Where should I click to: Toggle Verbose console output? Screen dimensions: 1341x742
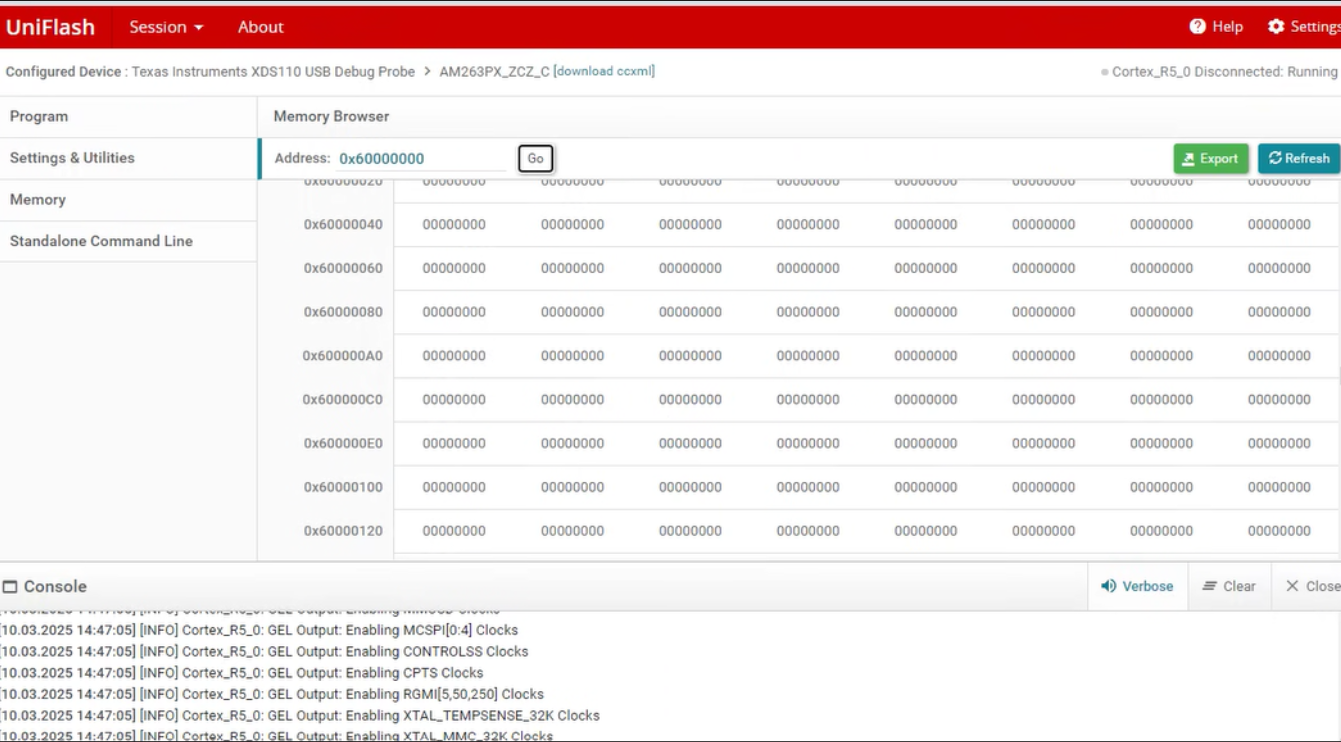[1137, 586]
